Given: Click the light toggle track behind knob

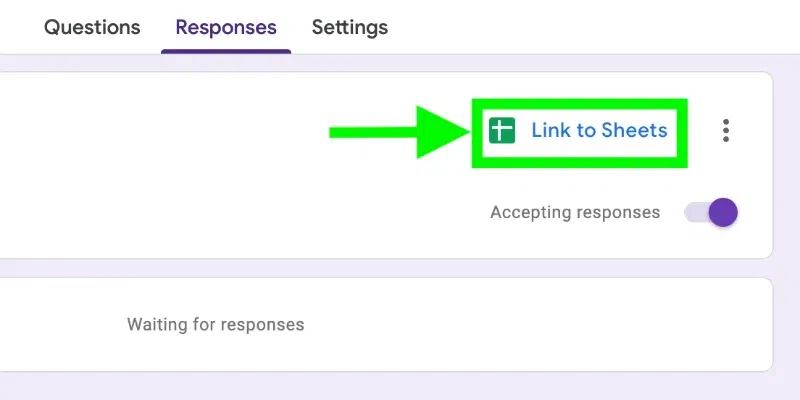Looking at the screenshot, I should 693,212.
